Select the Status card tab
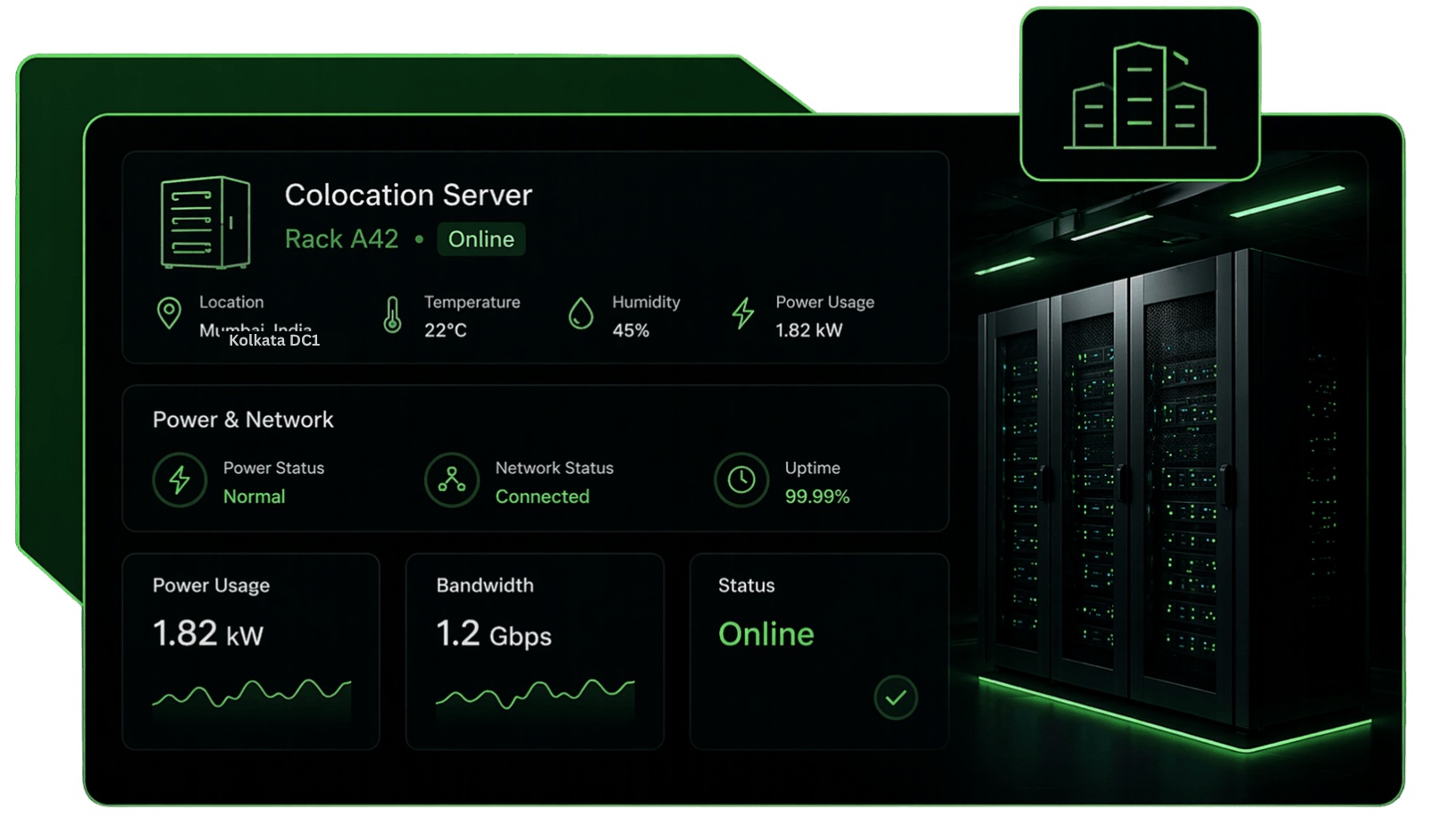Image resolution: width=1456 pixels, height=826 pixels. (818, 651)
